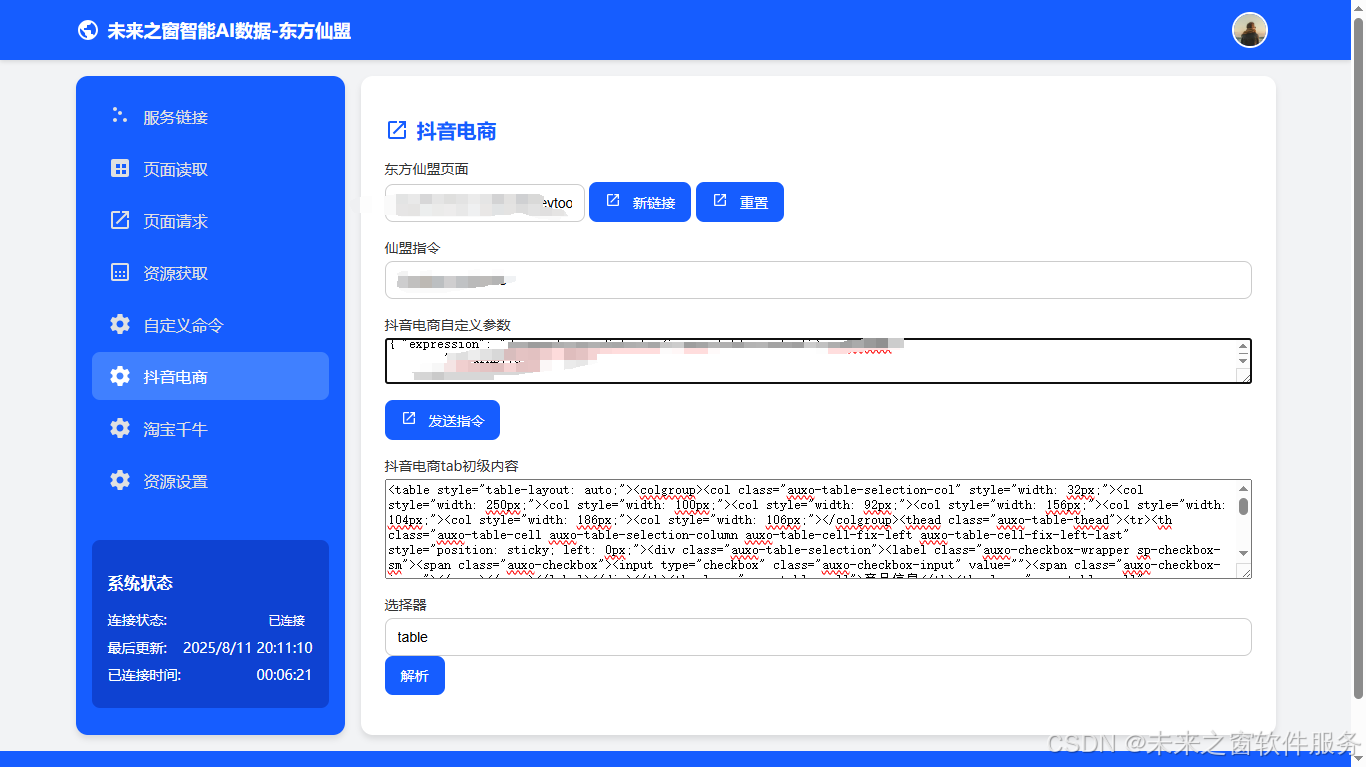This screenshot has width=1366, height=767.
Task: Click the resize grip of the tab初级内容 textarea
Action: click(x=1243, y=570)
